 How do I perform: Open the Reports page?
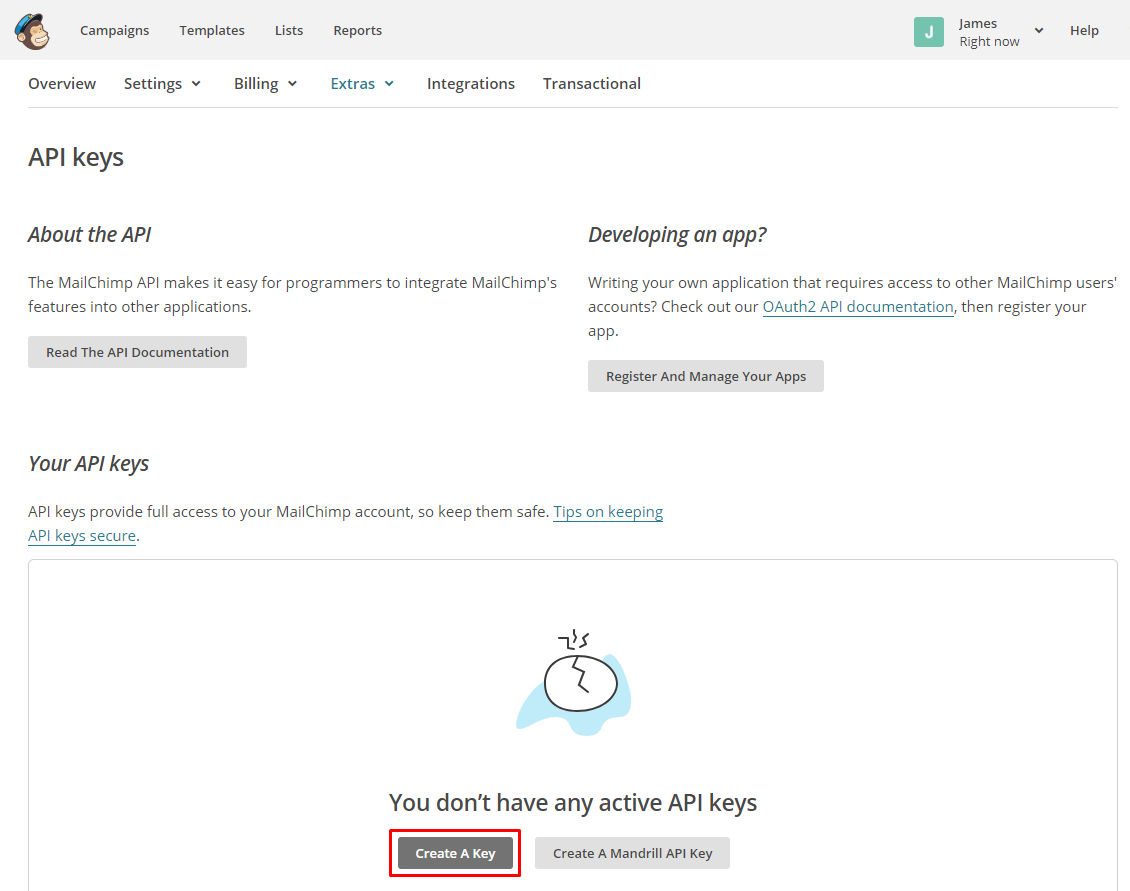pos(357,30)
